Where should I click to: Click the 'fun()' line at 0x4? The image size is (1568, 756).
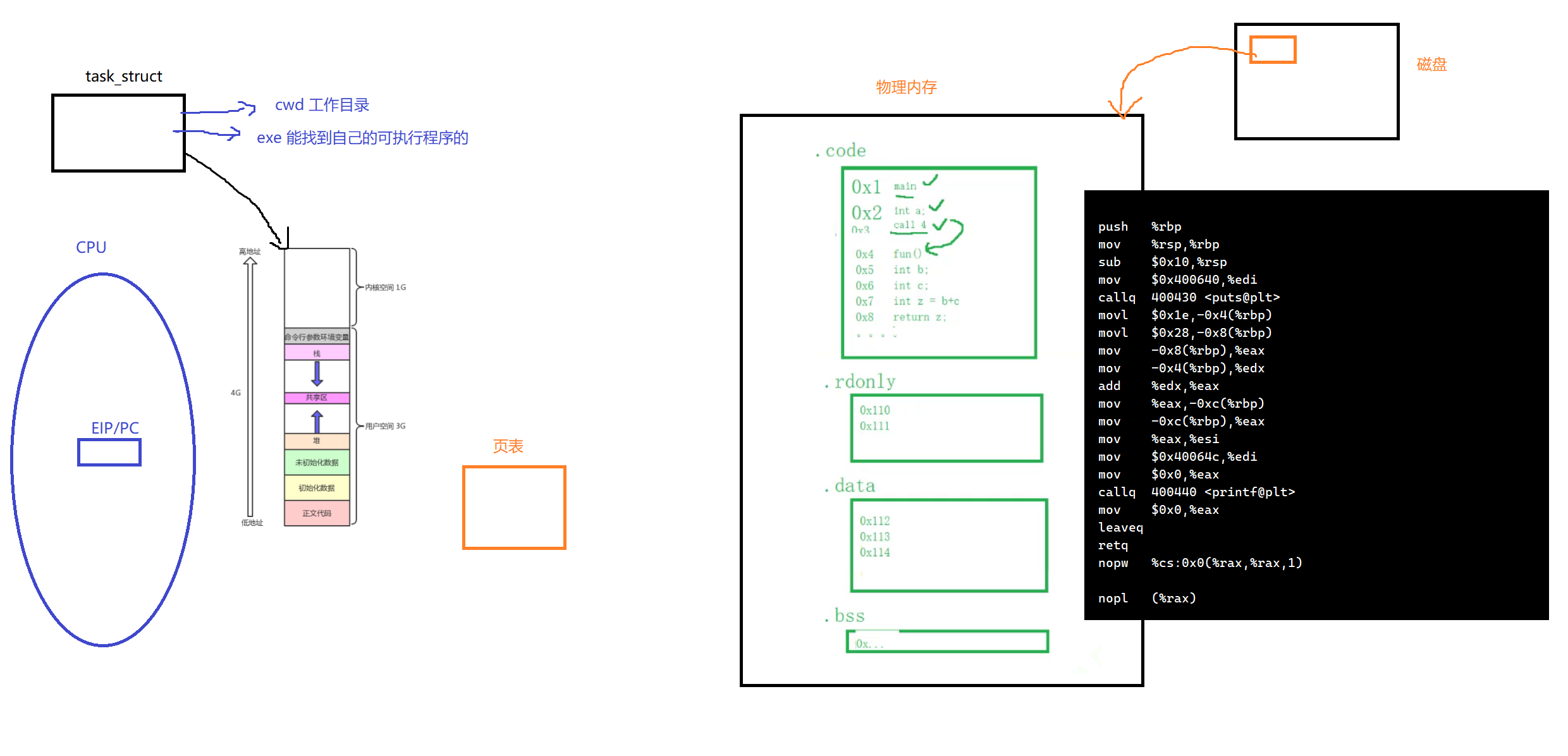click(907, 254)
